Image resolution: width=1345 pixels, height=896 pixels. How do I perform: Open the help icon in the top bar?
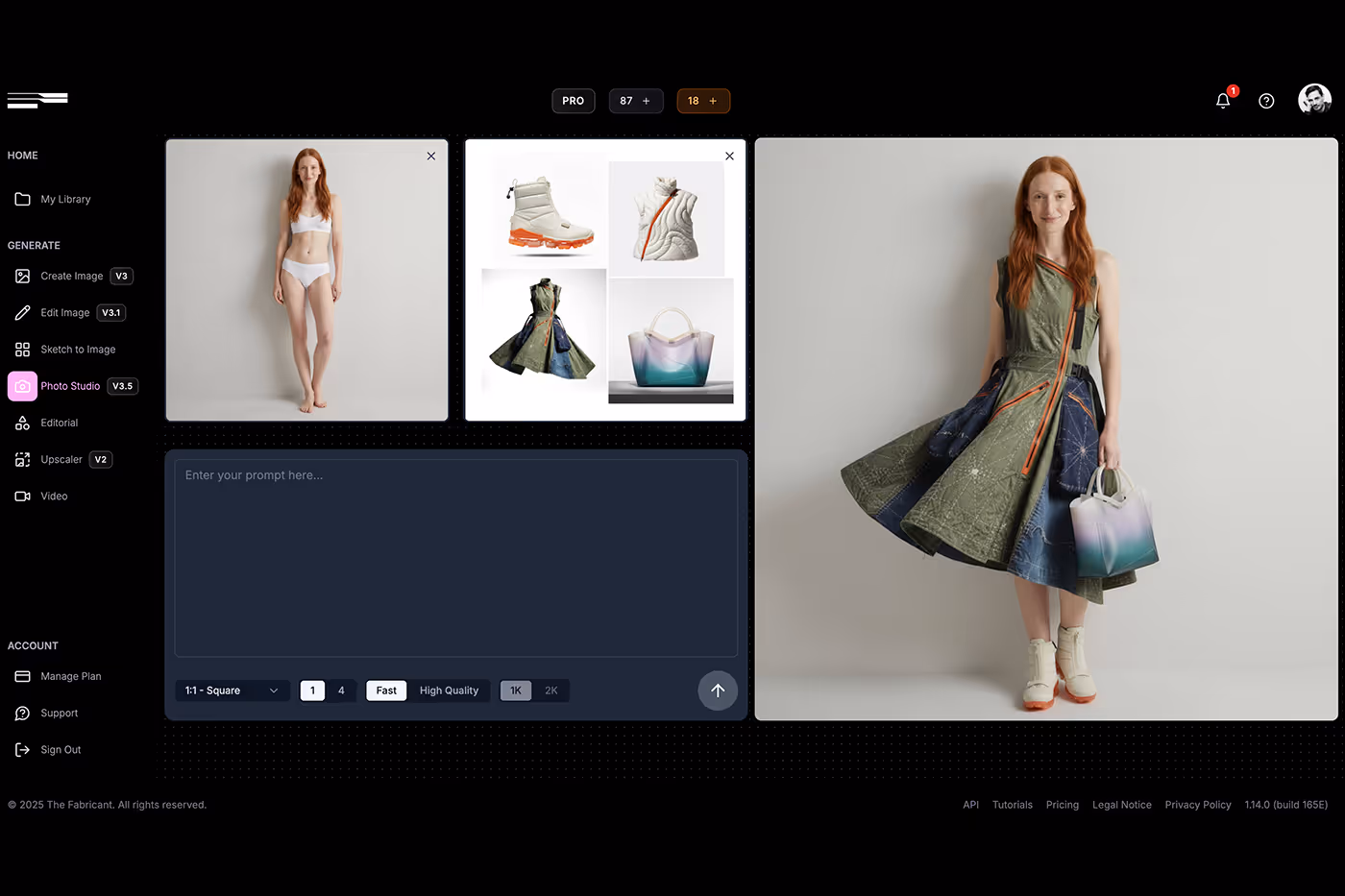1265,100
